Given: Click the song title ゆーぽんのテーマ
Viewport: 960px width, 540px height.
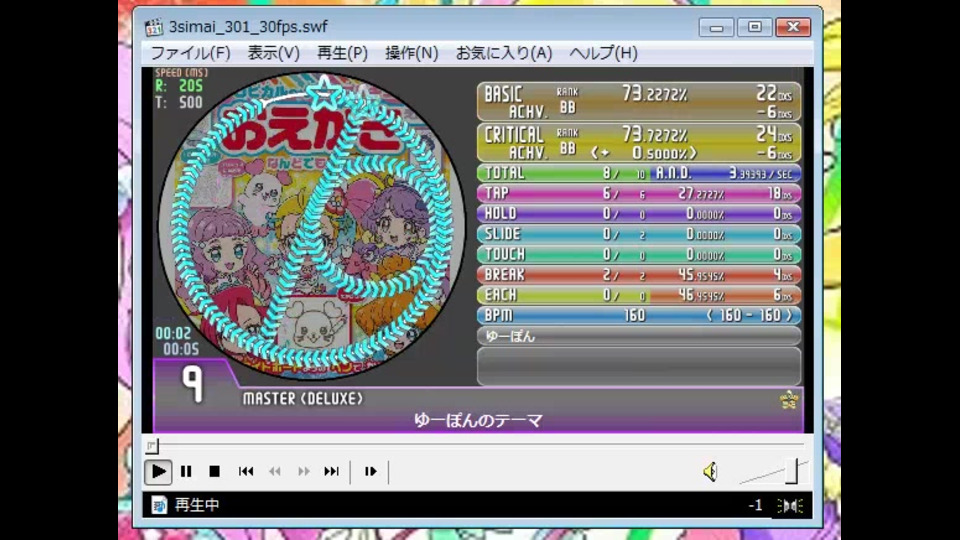Looking at the screenshot, I should [x=478, y=421].
